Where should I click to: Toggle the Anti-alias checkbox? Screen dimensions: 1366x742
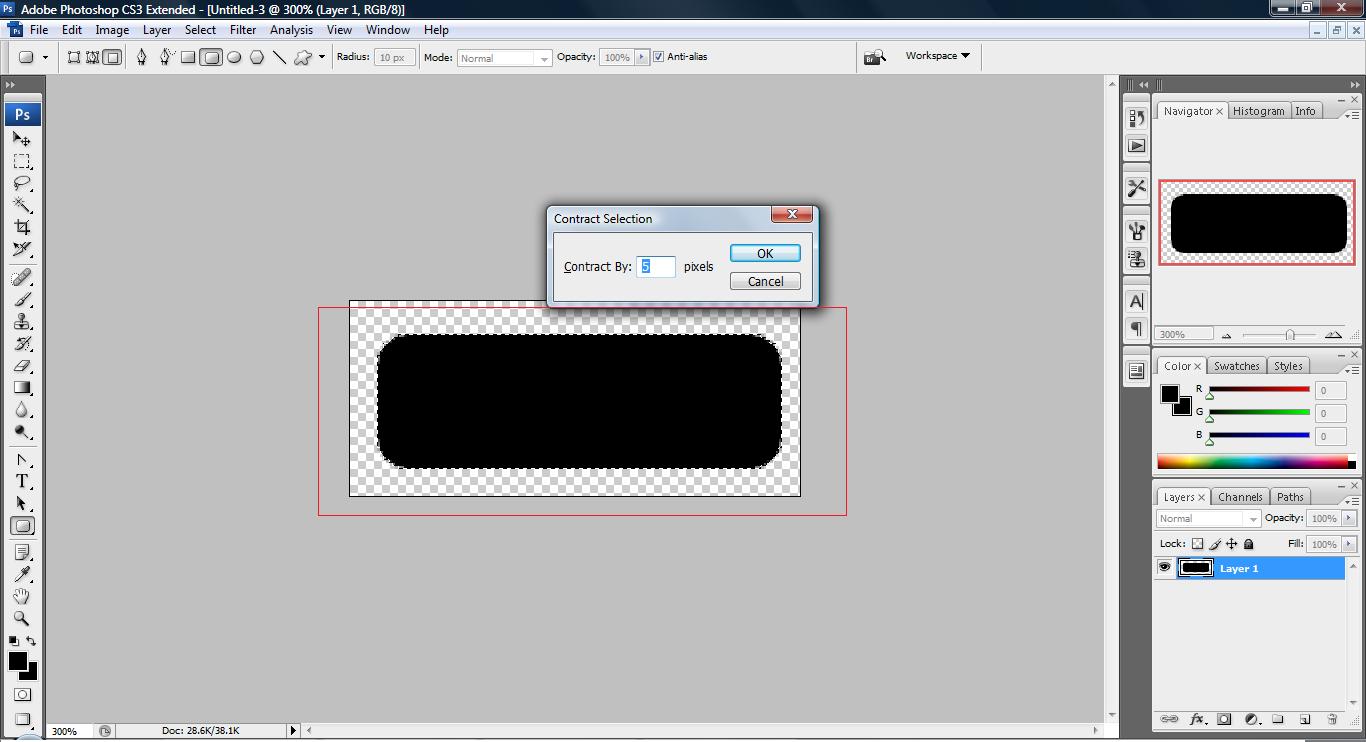point(658,57)
